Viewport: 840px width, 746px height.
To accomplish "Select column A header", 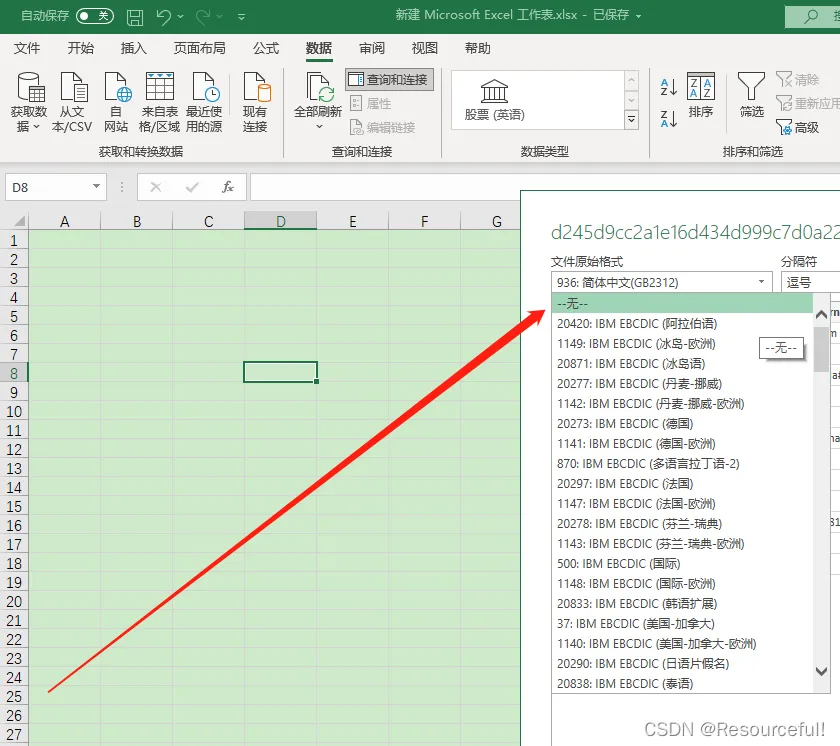I will click(x=65, y=221).
